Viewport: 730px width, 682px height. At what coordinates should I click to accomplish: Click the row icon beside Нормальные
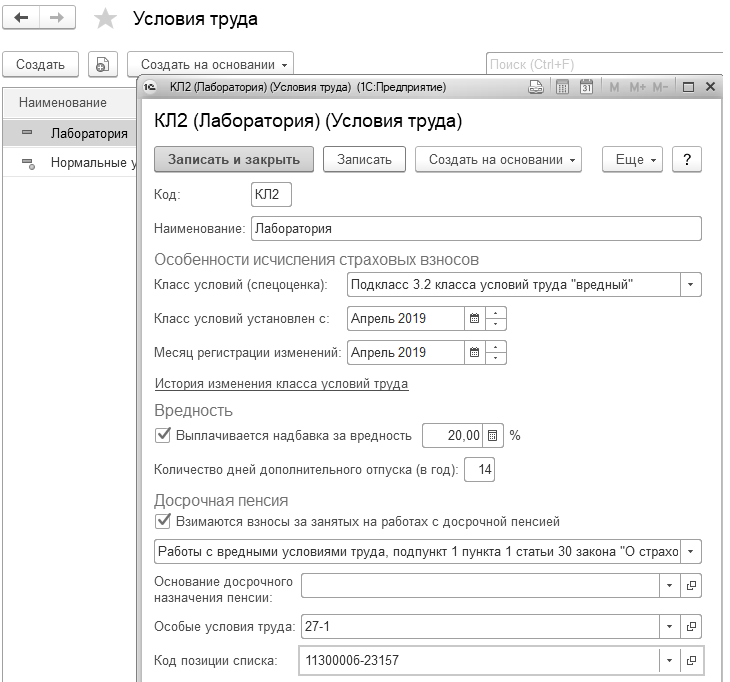click(x=28, y=163)
